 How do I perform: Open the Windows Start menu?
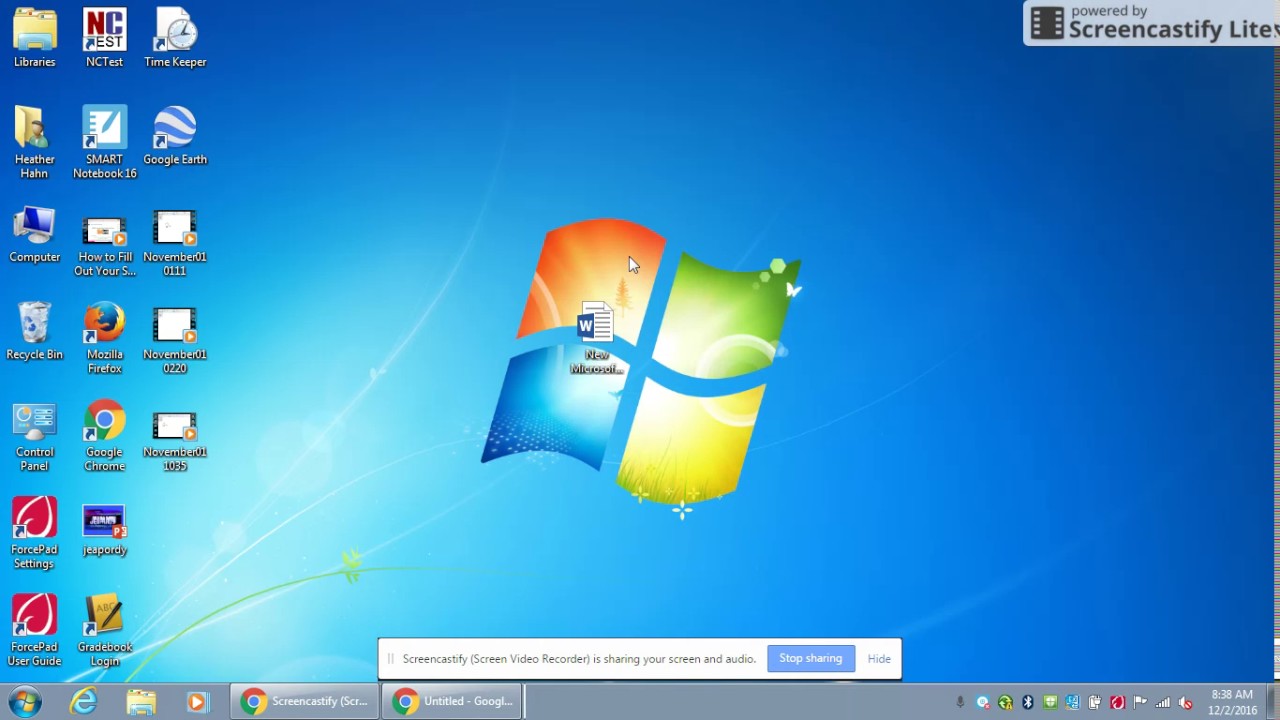(x=24, y=702)
